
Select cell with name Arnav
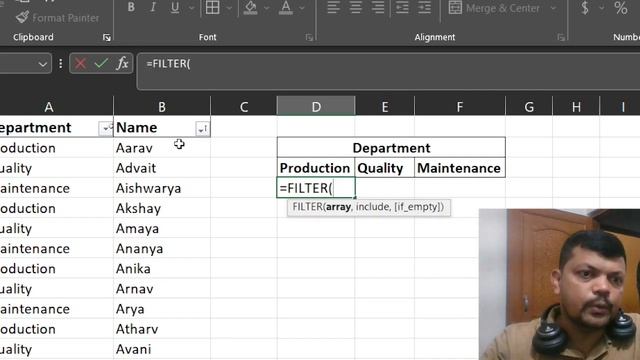162,289
